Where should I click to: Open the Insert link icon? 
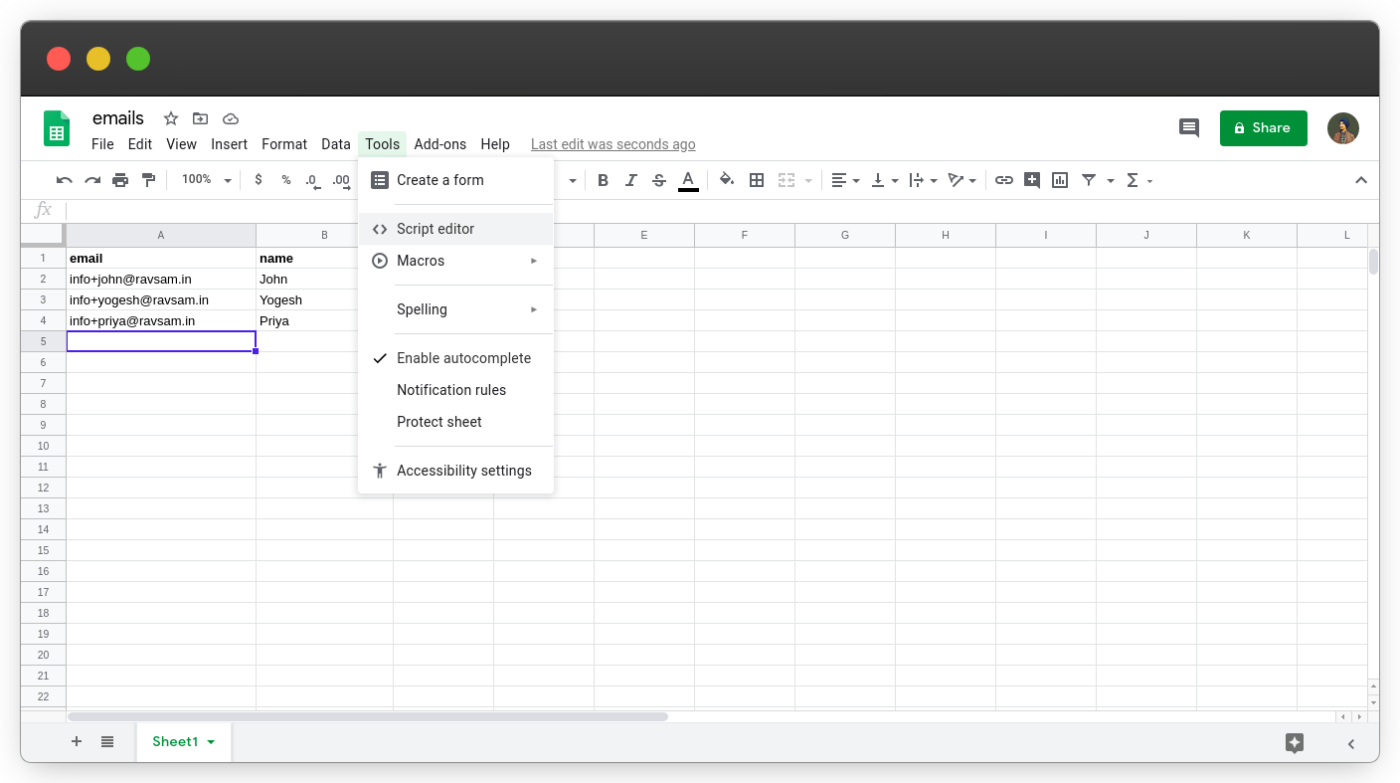point(1004,180)
